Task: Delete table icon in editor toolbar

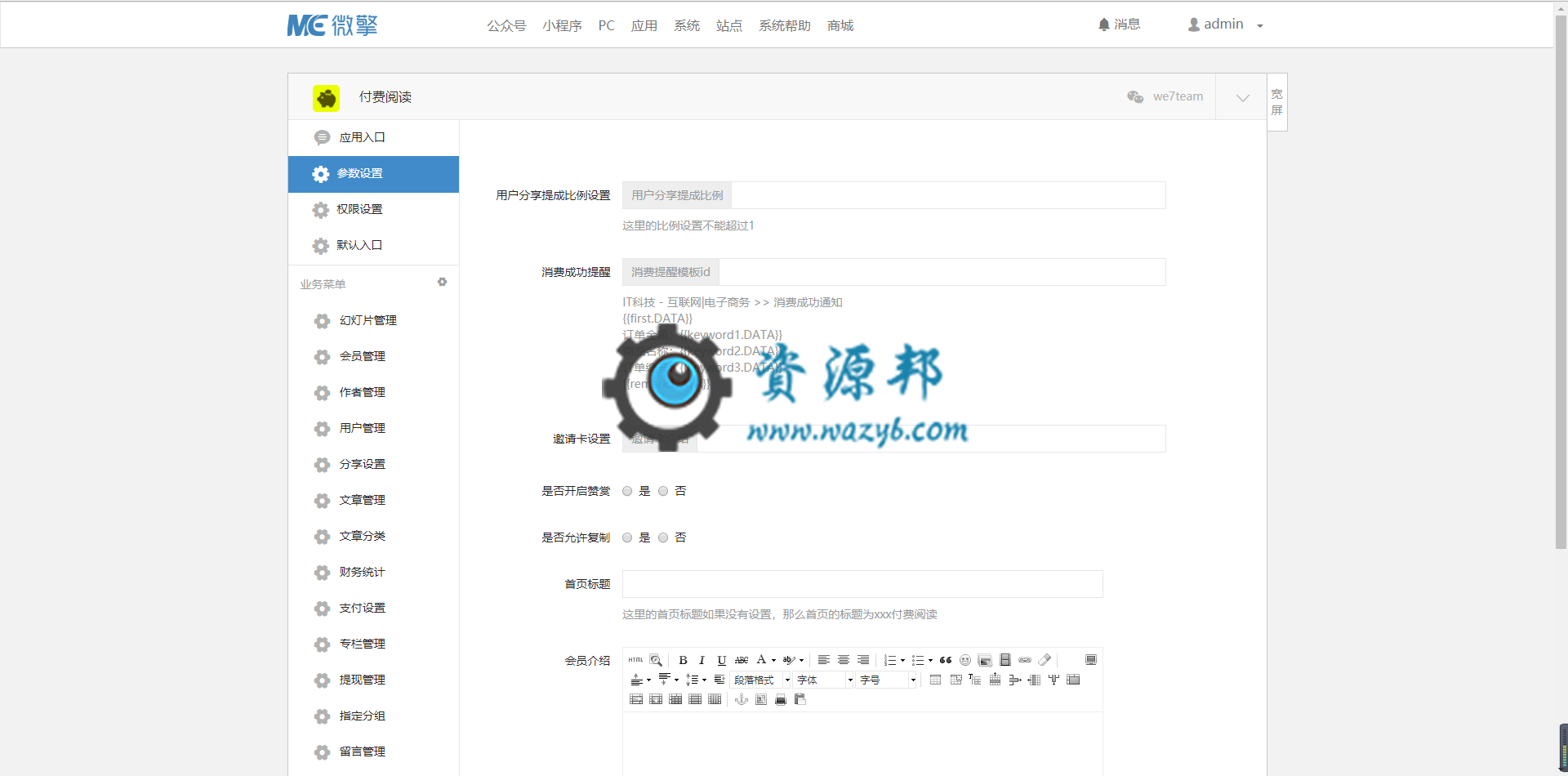Action: click(955, 680)
